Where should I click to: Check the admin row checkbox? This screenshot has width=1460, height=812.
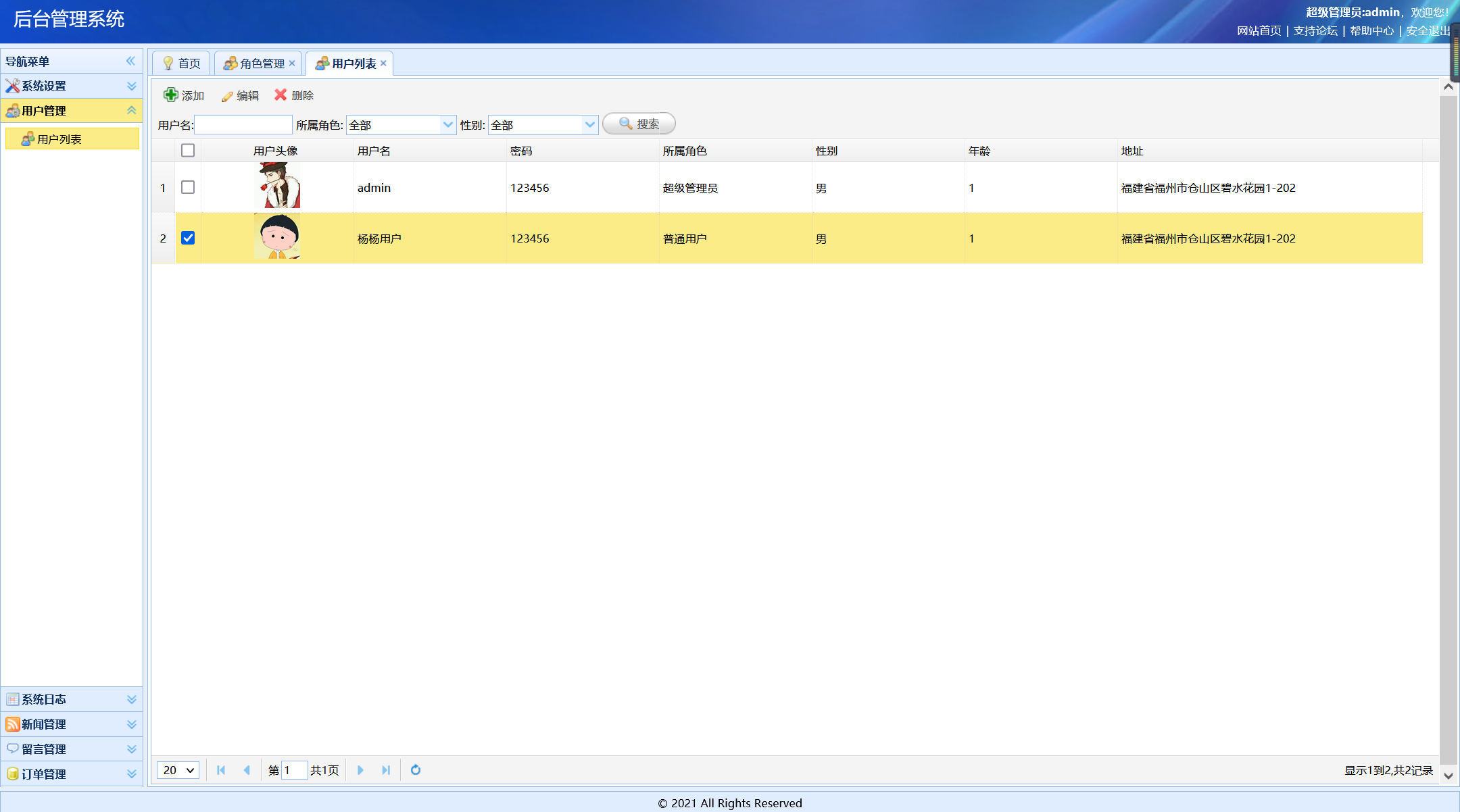tap(188, 187)
